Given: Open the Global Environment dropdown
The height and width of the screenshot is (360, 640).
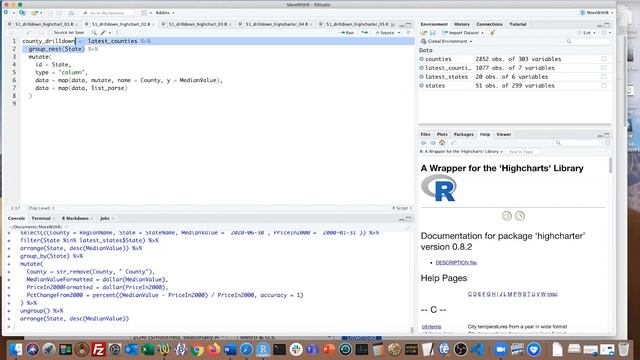Looking at the screenshot, I should pyautogui.click(x=447, y=41).
